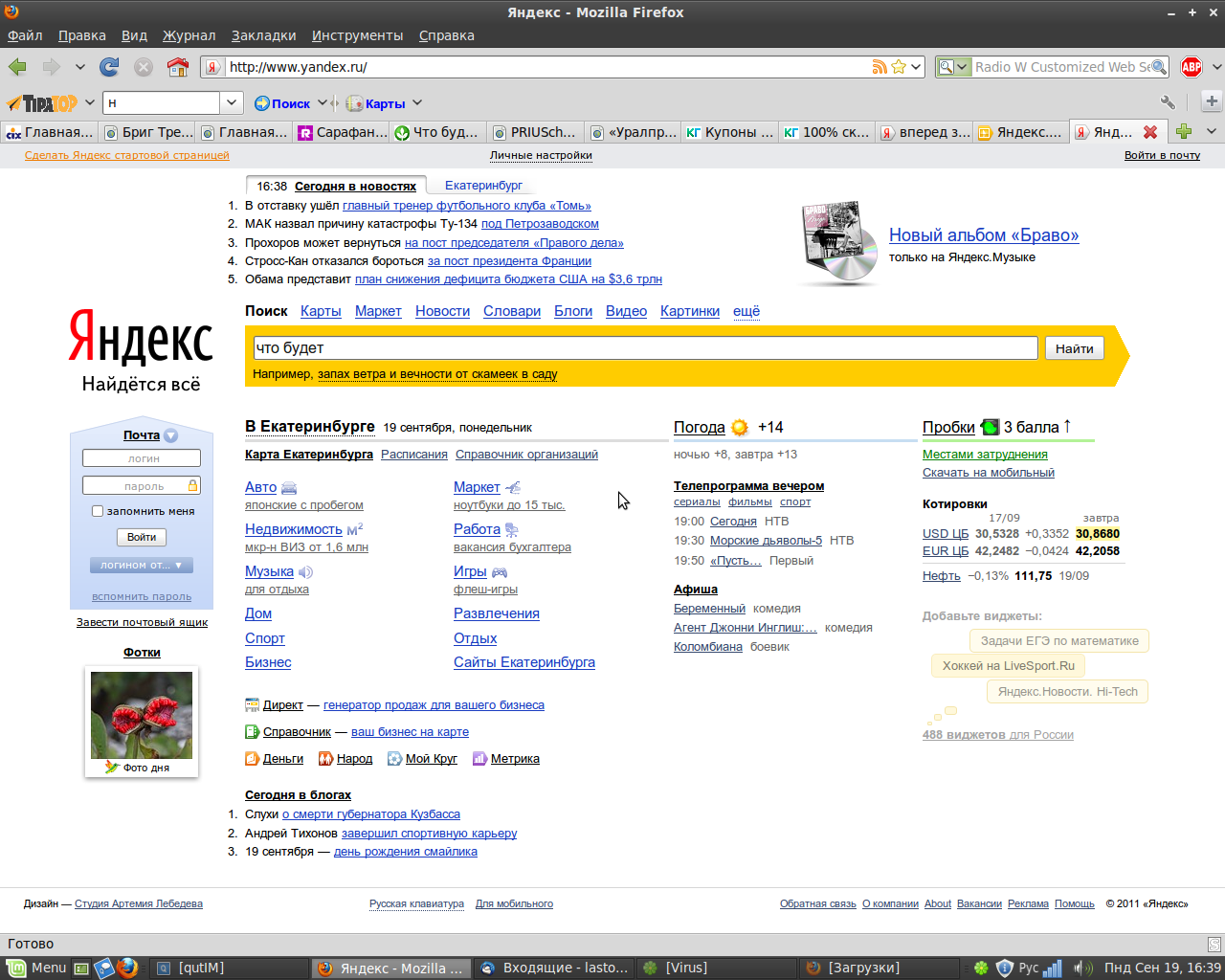Click the volume speaker tray icon
This screenshot has height=980, width=1225.
(1082, 968)
